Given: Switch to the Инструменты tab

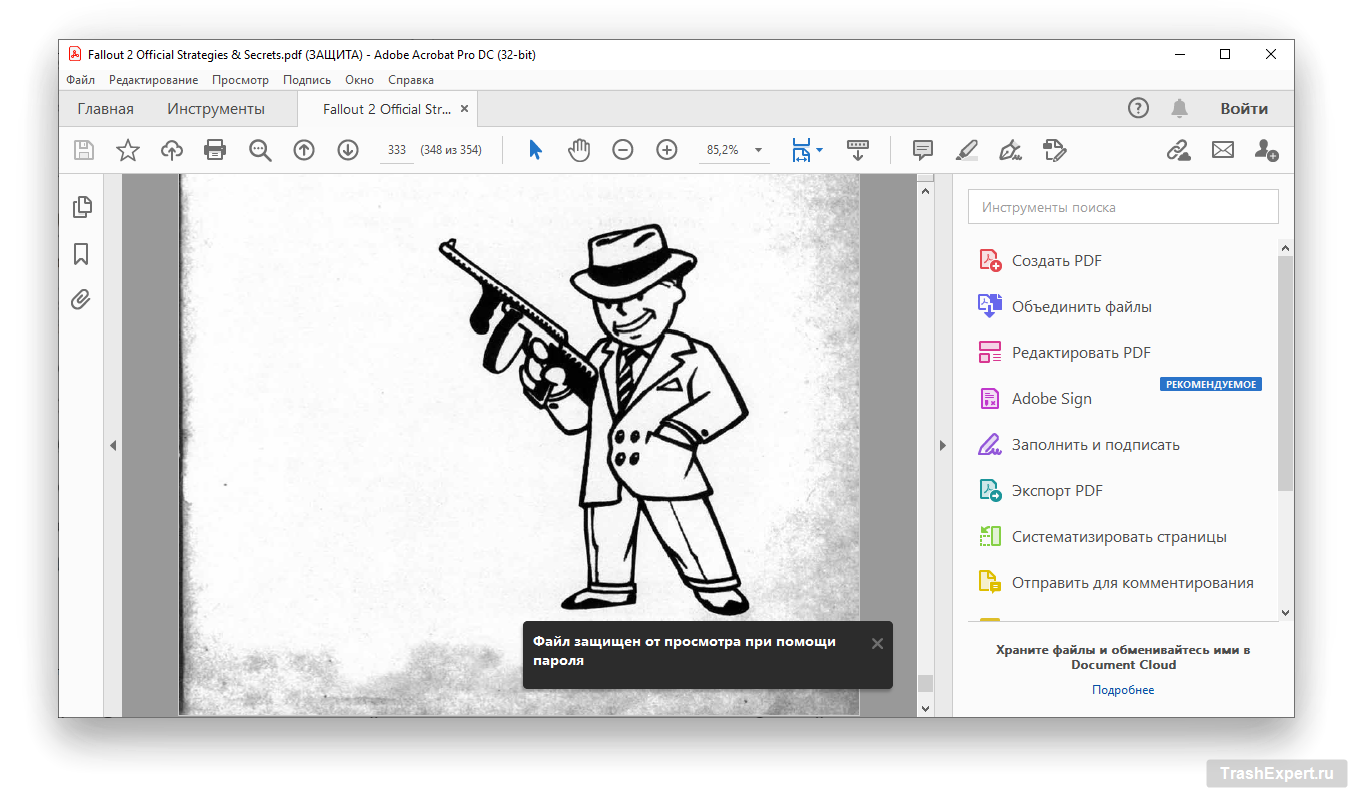Looking at the screenshot, I should (x=216, y=109).
